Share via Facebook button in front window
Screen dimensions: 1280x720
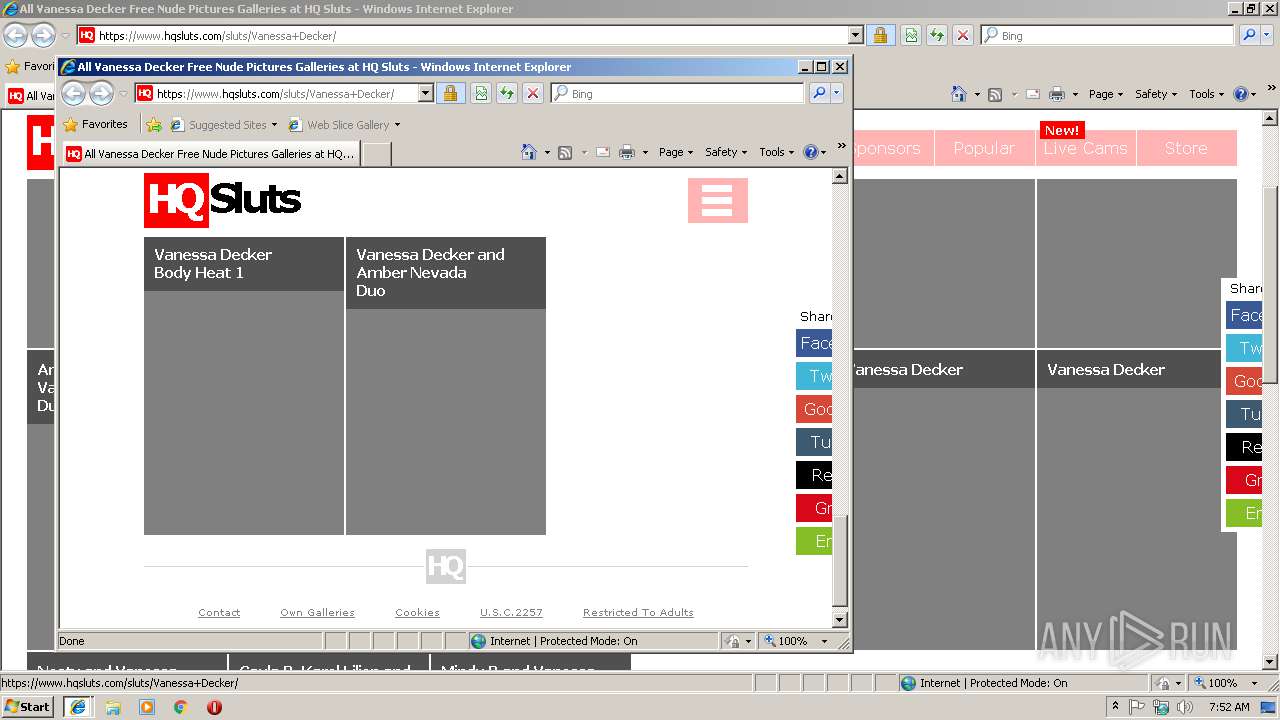click(814, 343)
